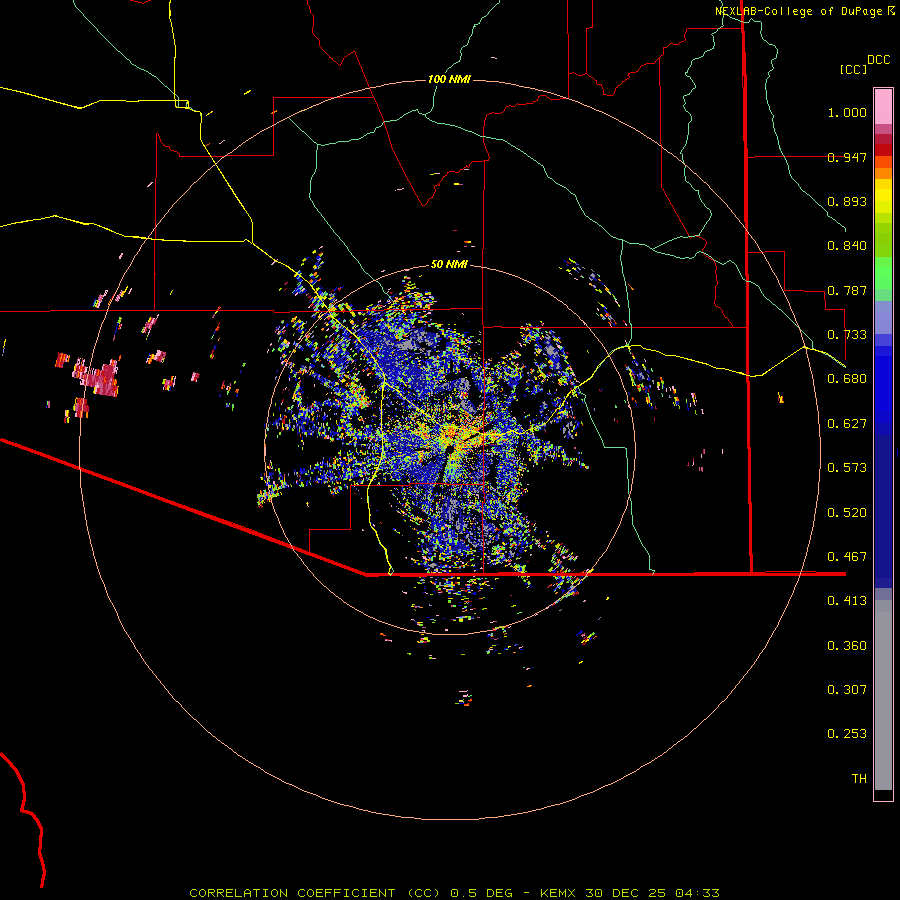Click the 0.360 color scale value
The image size is (900, 900).
coord(847,646)
